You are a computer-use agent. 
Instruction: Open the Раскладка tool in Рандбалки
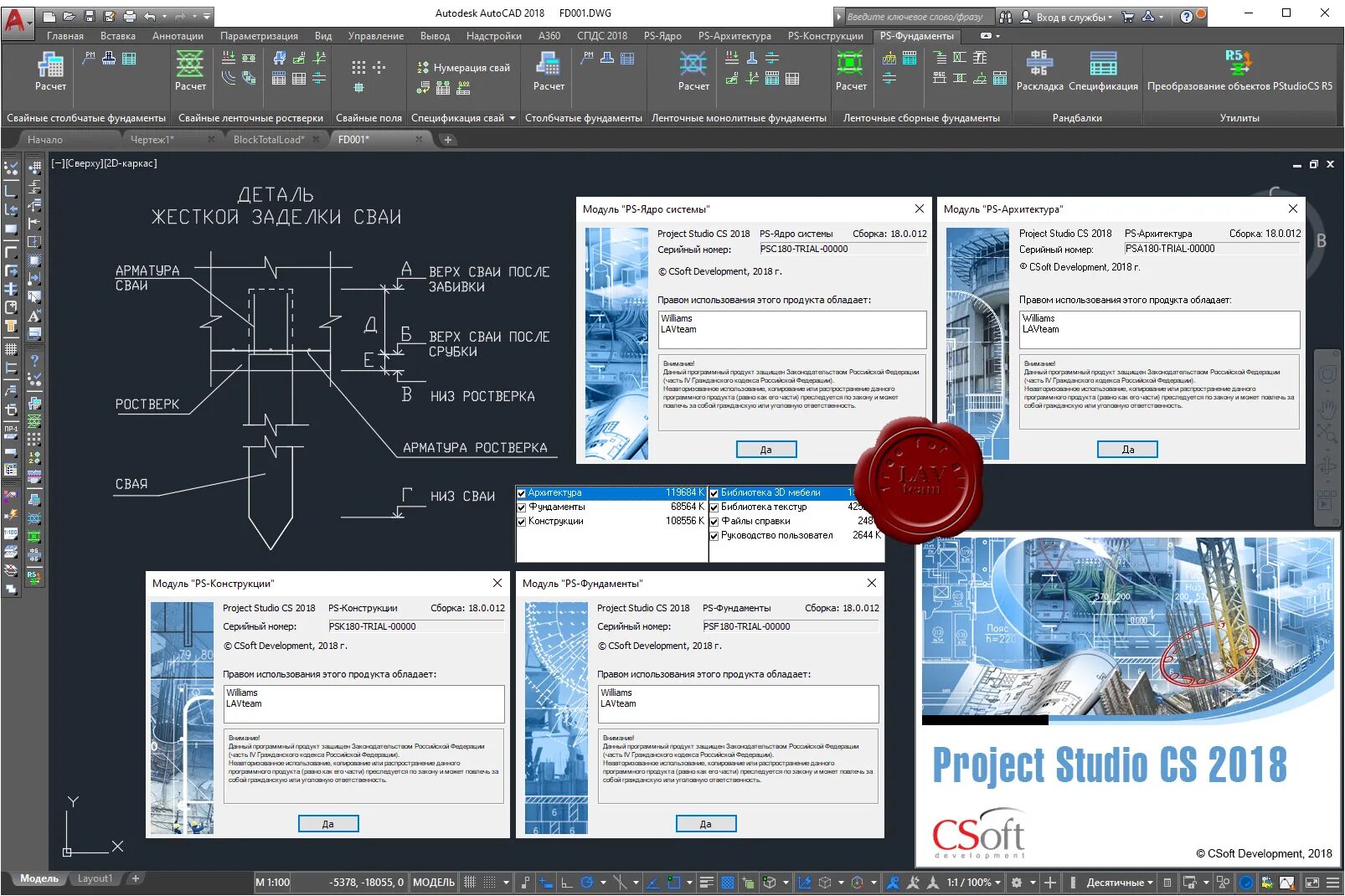pyautogui.click(x=1039, y=70)
